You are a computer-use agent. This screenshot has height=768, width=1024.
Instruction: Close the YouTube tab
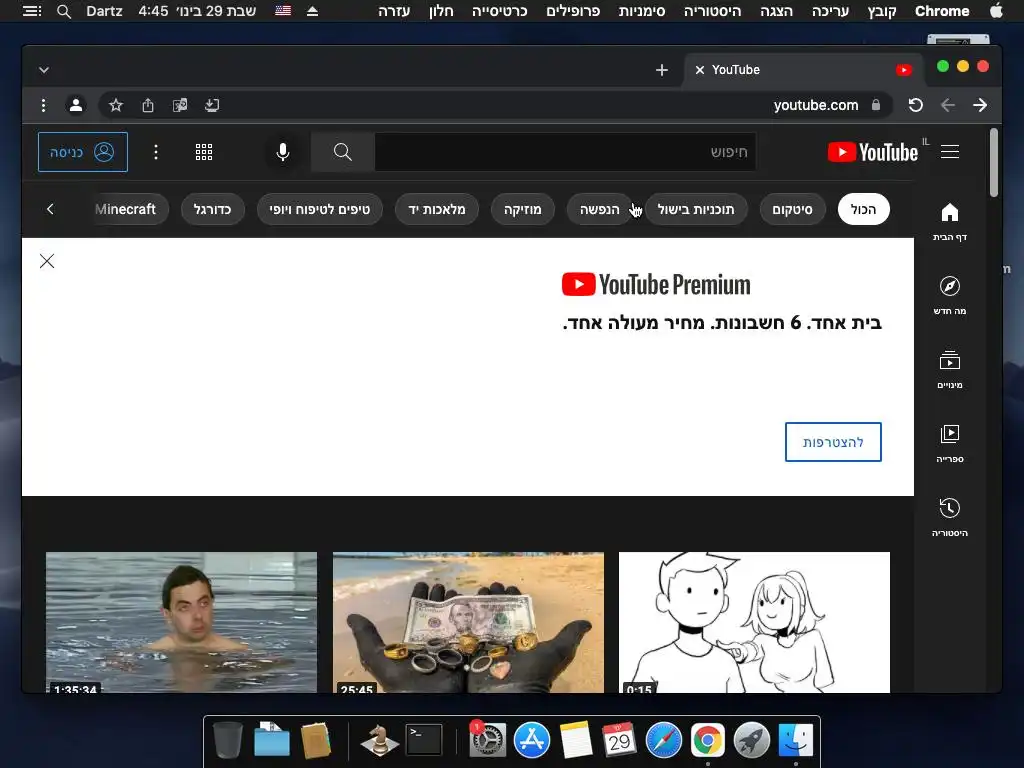699,70
